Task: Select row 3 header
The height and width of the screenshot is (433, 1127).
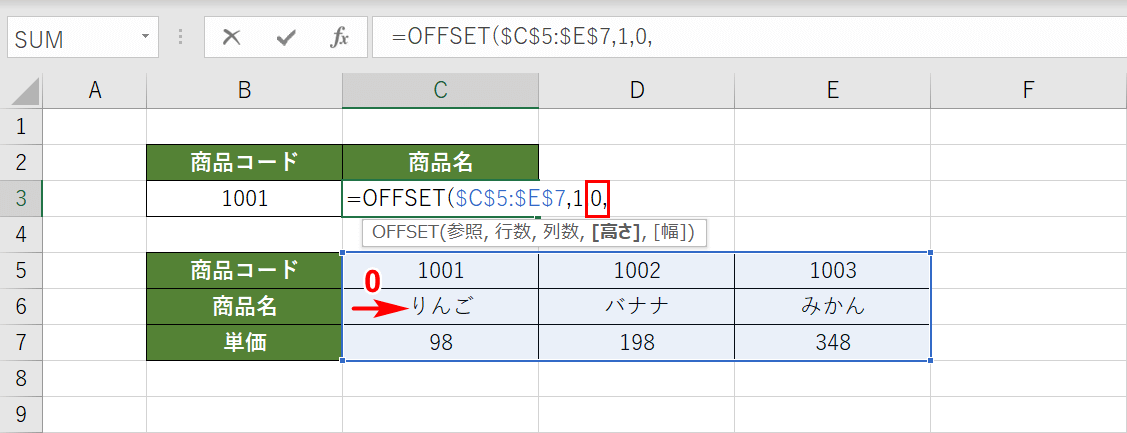Action: (x=22, y=198)
